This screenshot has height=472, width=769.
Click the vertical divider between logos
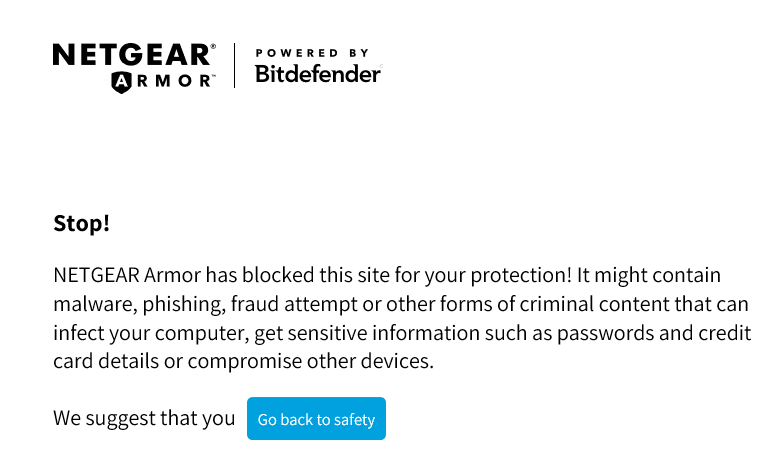click(235, 65)
